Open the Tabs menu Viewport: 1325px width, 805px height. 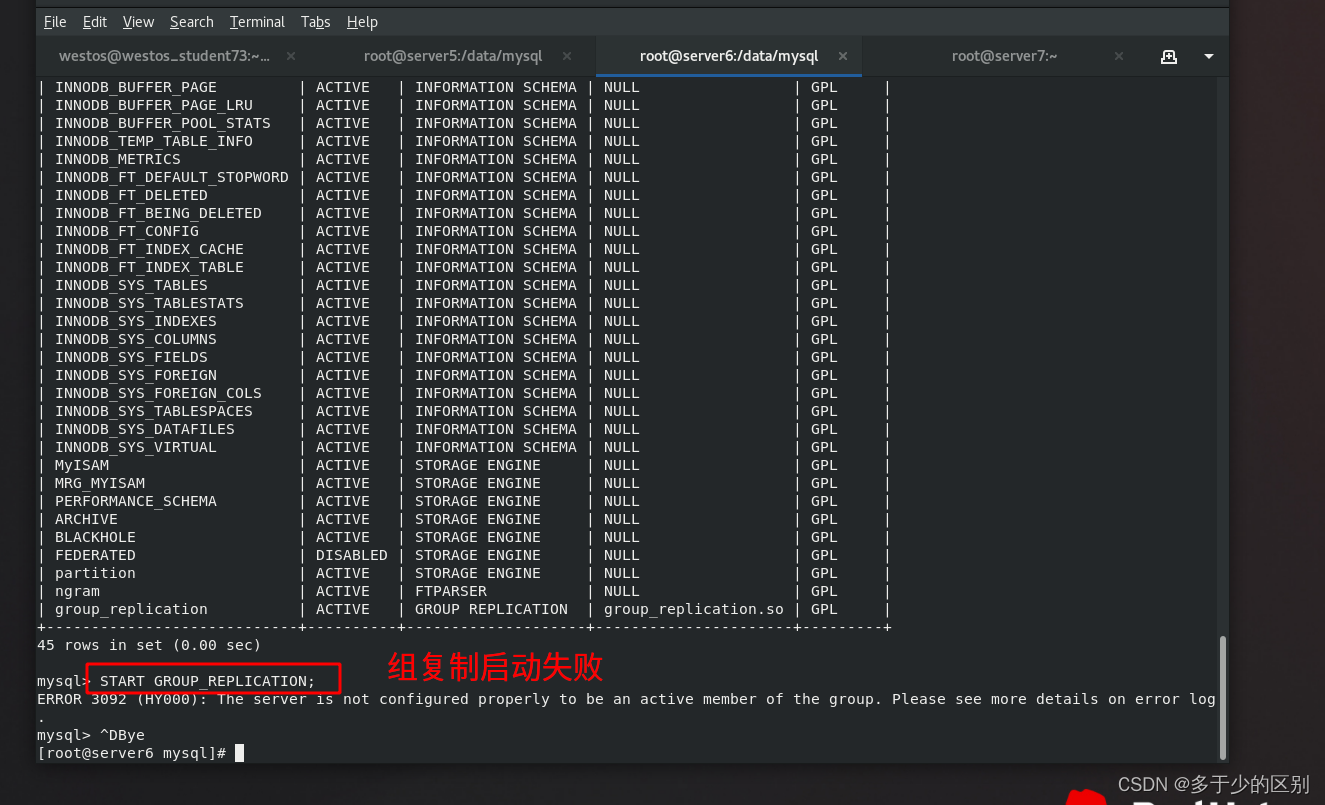[x=316, y=22]
